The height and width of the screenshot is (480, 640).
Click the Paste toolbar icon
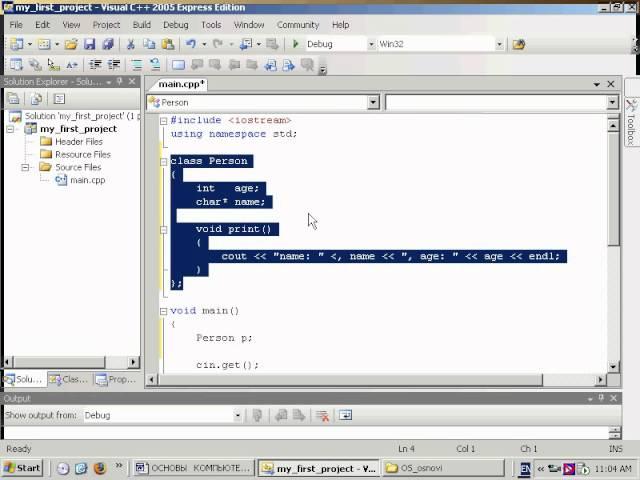pos(168,44)
